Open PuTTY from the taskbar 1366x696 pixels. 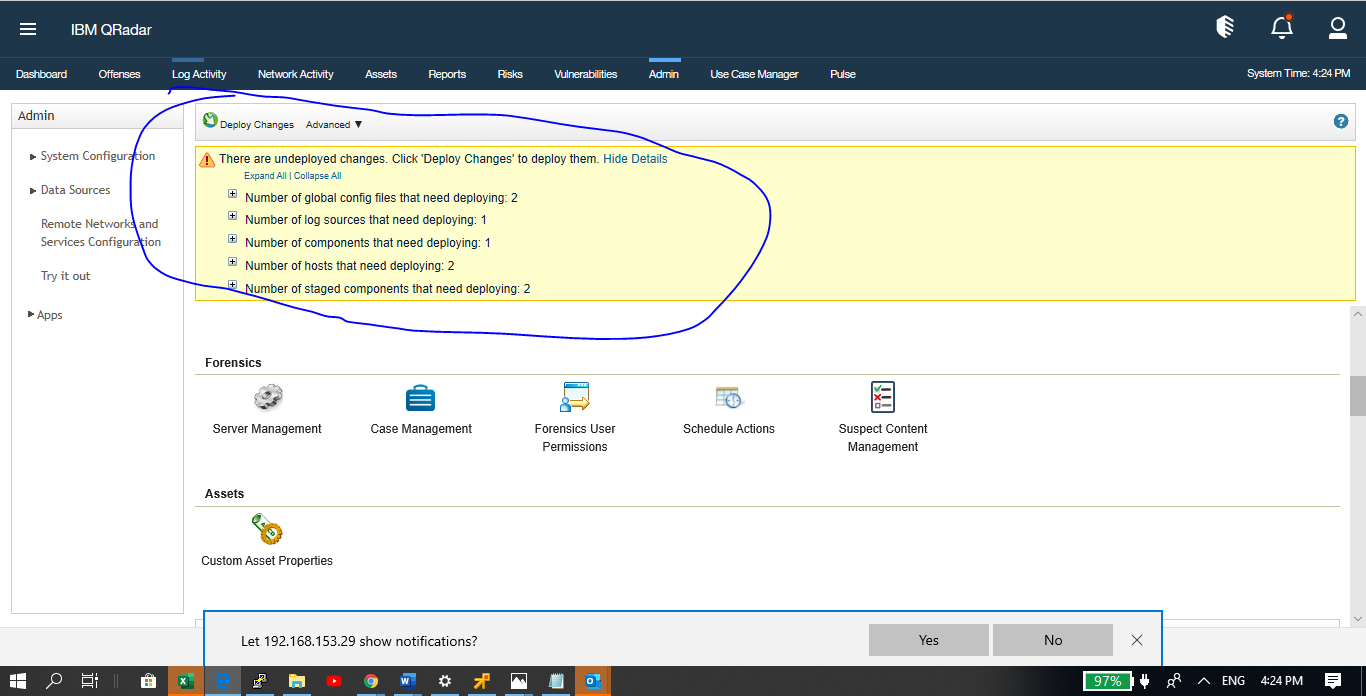click(x=259, y=681)
